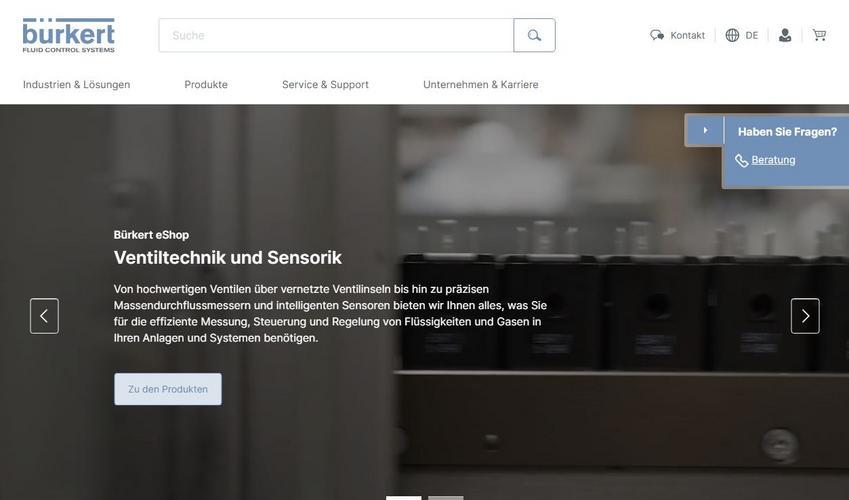Go to the previous carousel slide arrow
Viewport: 849px width, 500px height.
[x=44, y=316]
